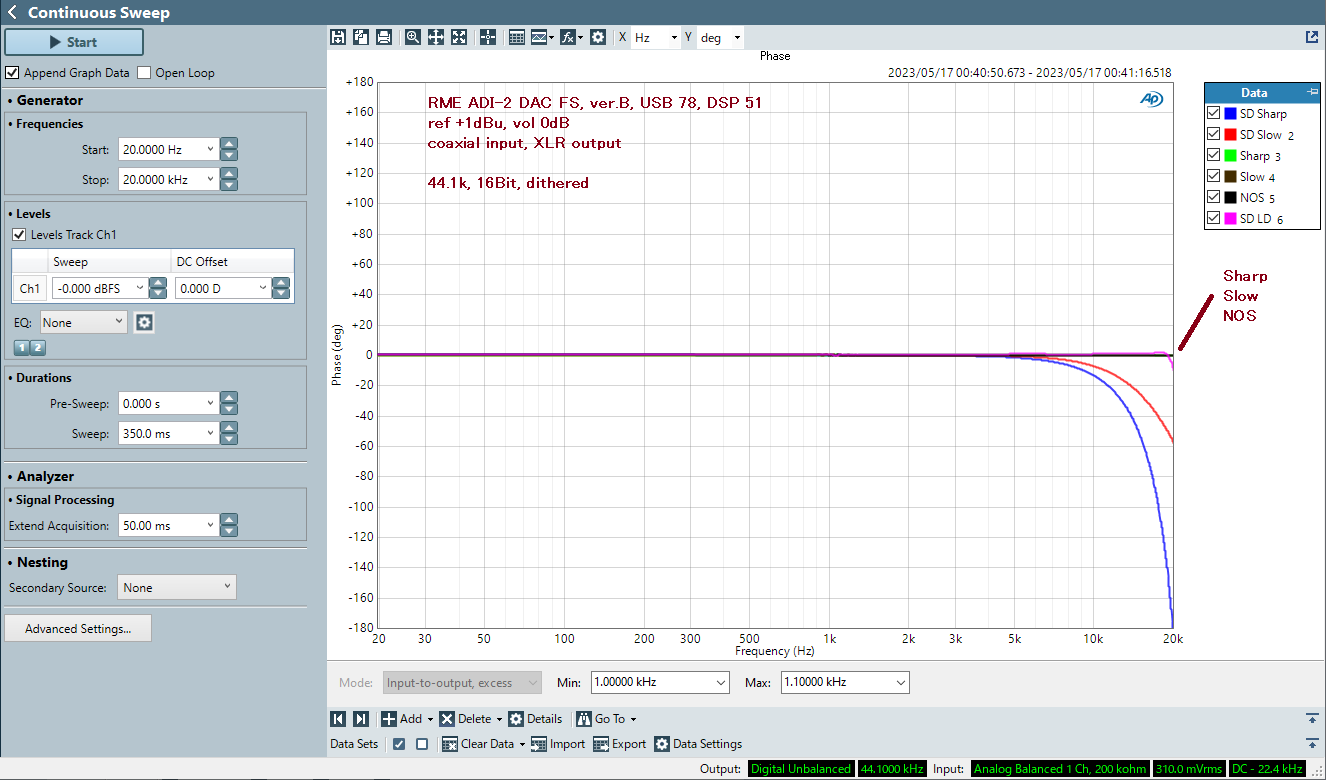This screenshot has width=1326, height=780.
Task: Click the copy graph icon
Action: (361, 37)
